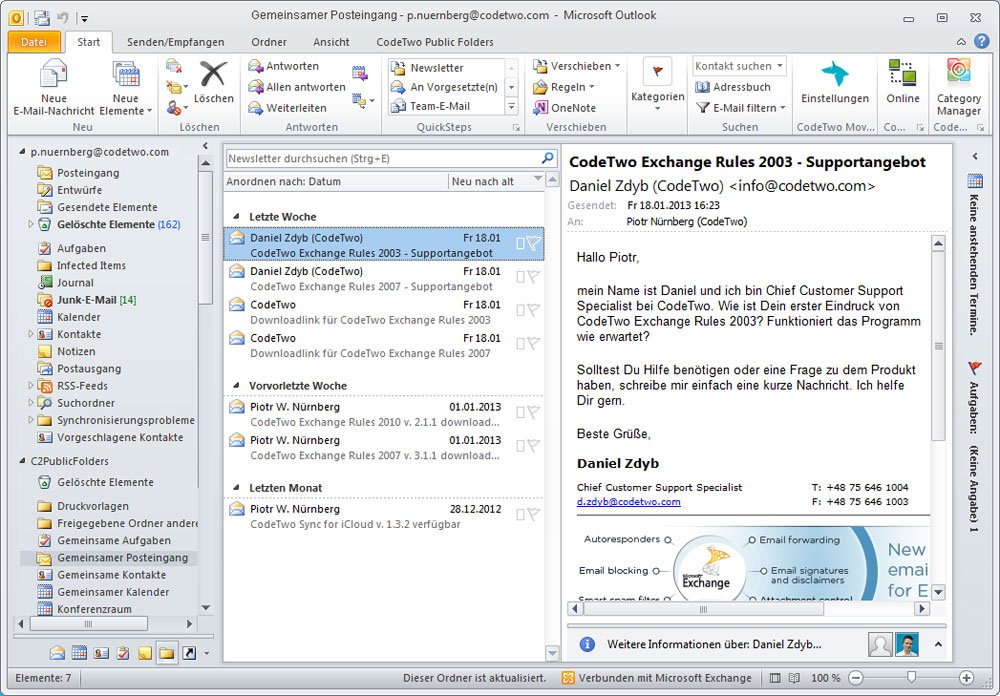Image resolution: width=1000 pixels, height=696 pixels.
Task: Open the Neue Elemente menu
Action: [x=126, y=88]
